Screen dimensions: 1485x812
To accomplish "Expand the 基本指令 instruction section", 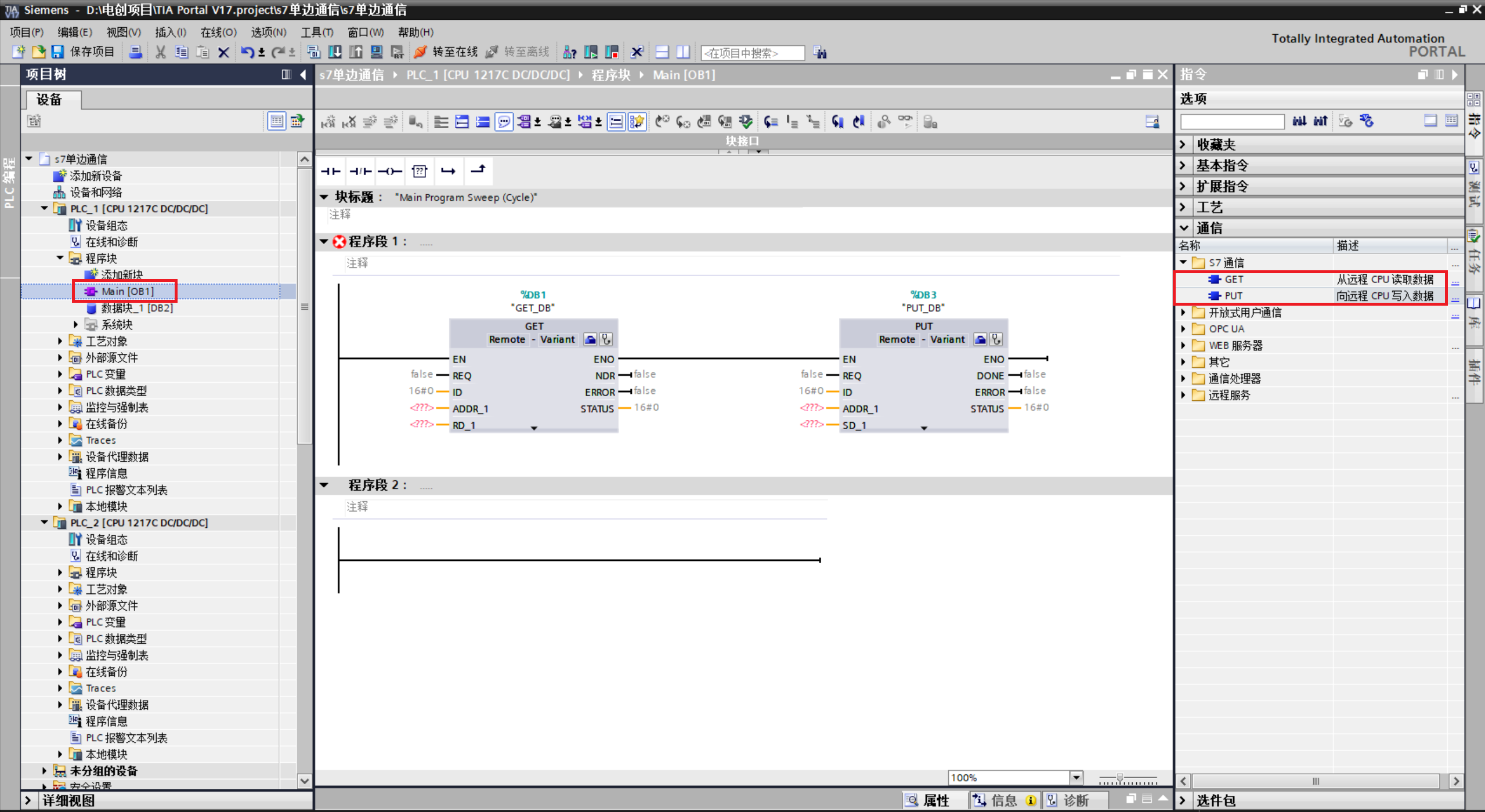I will [x=1183, y=165].
